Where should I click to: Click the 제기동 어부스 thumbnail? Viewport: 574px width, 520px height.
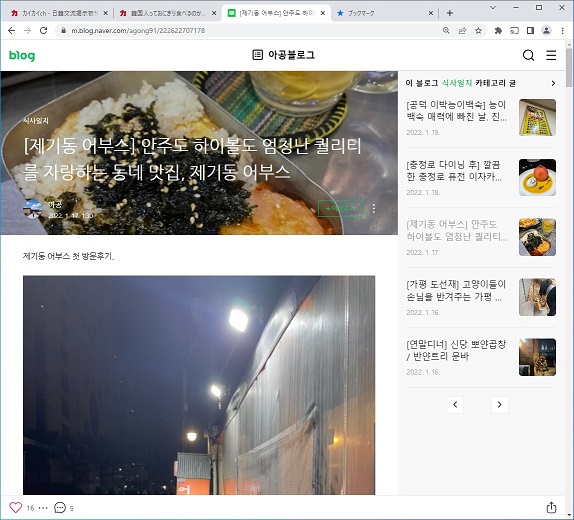coord(537,237)
